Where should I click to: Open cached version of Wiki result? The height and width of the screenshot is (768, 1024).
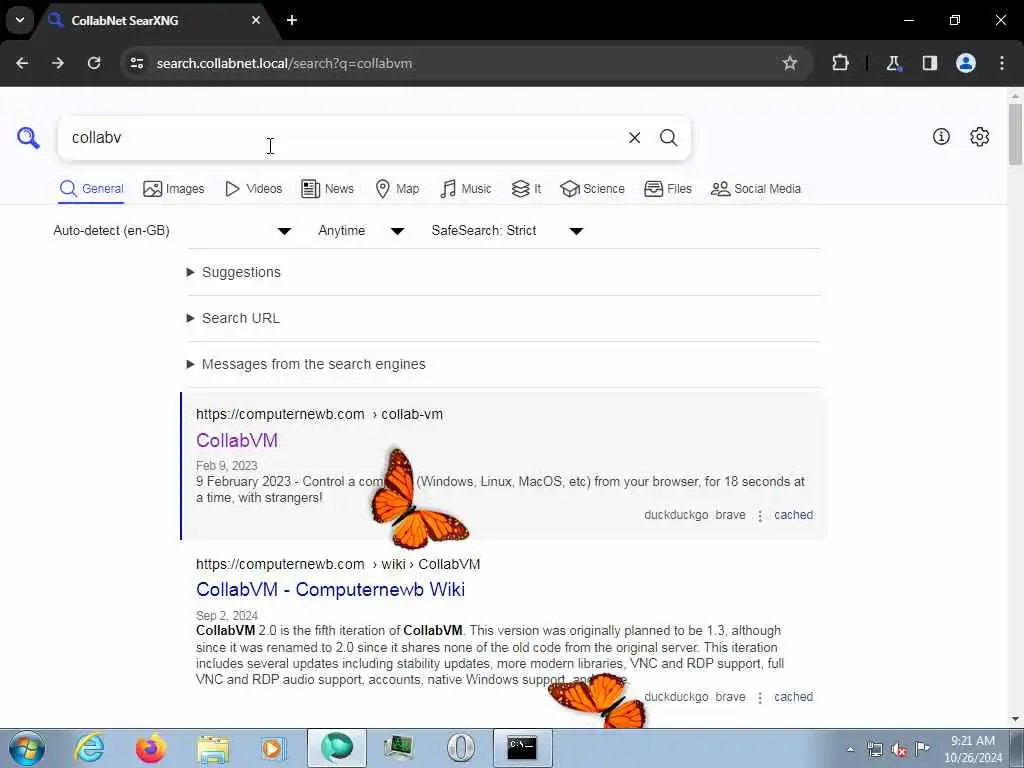tap(793, 697)
